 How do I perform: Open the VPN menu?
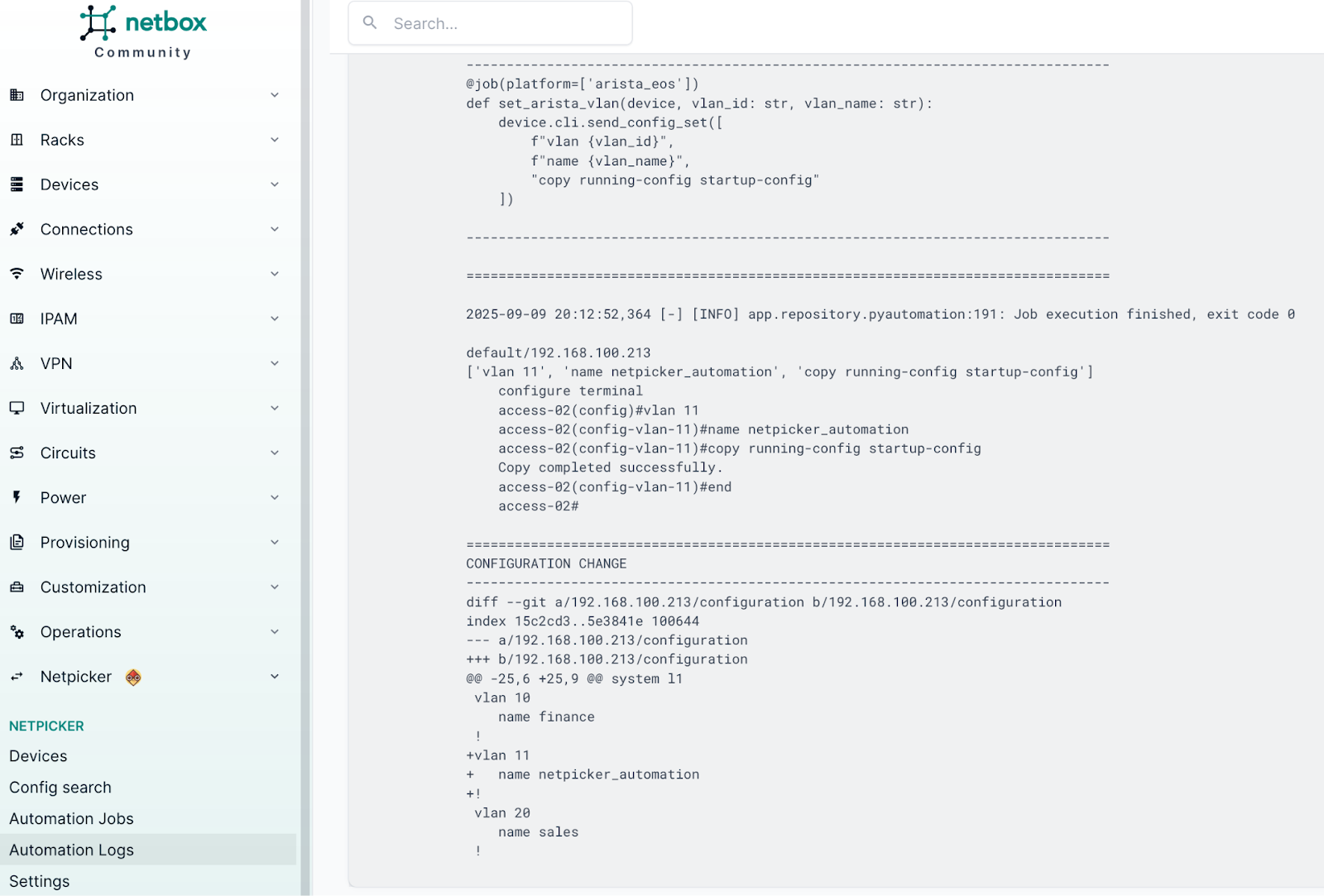coord(56,363)
